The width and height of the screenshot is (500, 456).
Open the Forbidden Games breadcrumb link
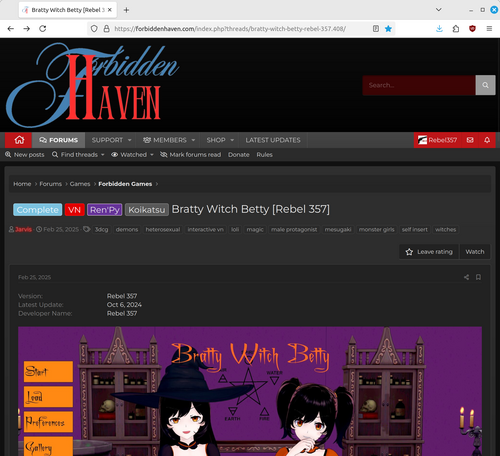[x=125, y=184]
